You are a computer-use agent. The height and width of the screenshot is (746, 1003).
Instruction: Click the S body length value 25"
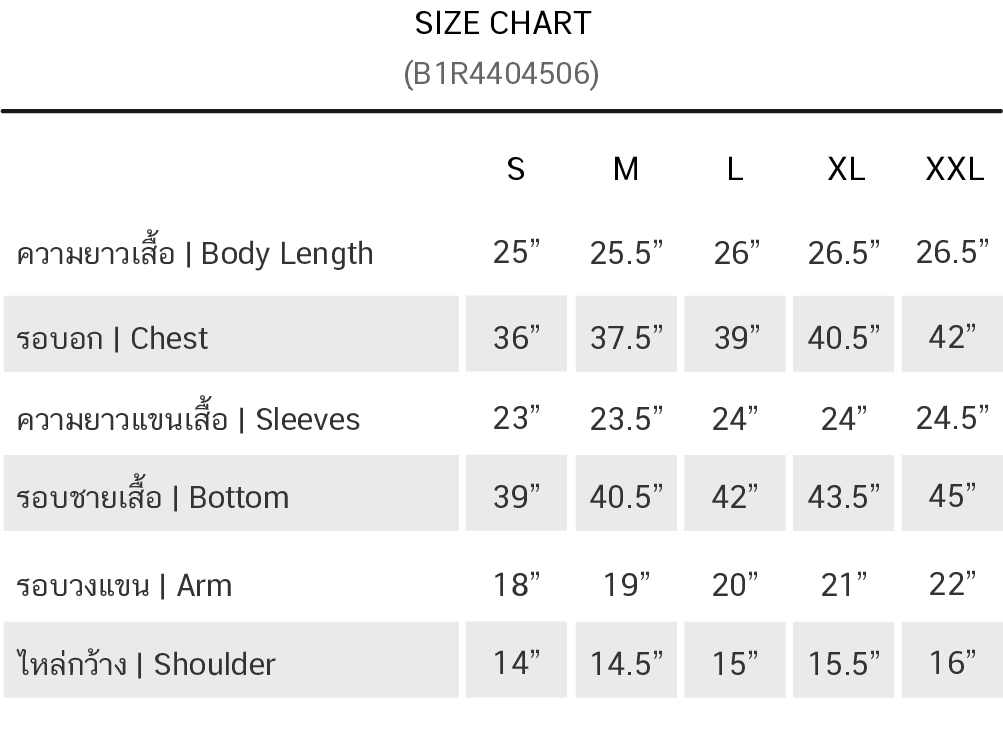pos(516,252)
